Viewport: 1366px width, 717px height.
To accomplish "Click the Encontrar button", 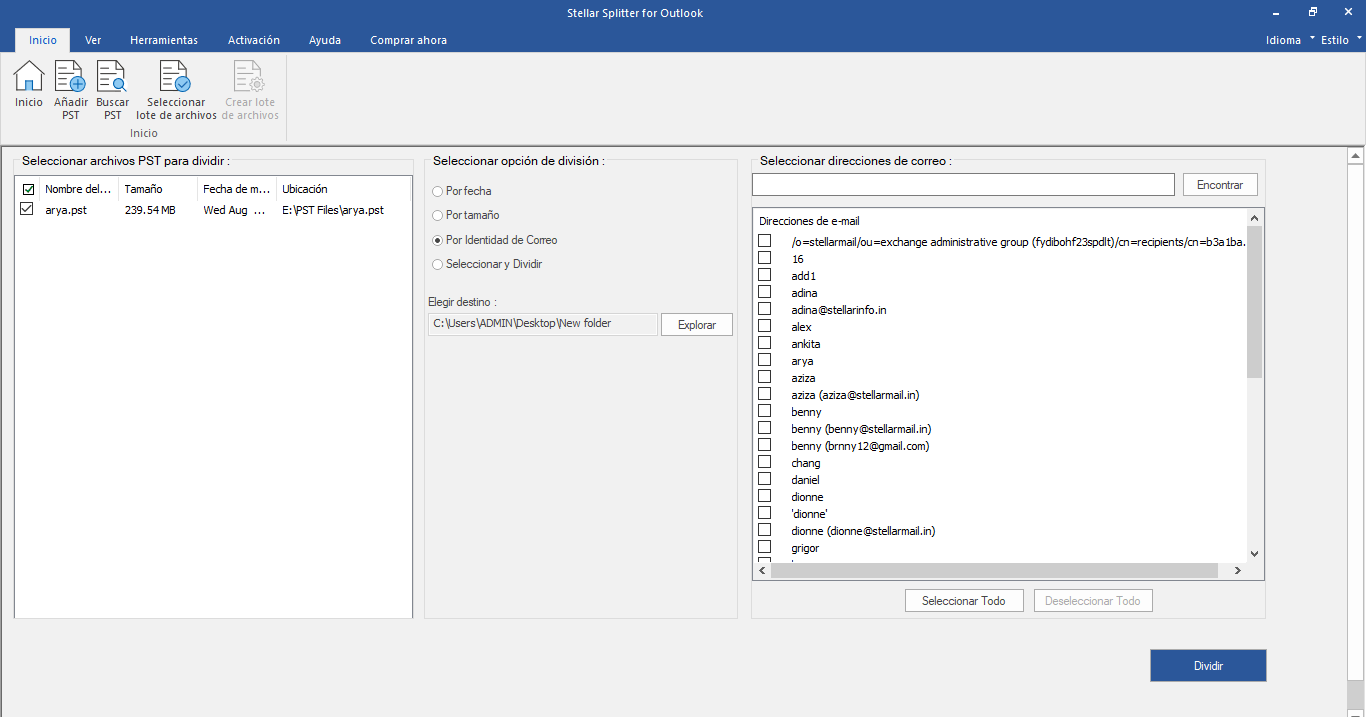I will (1220, 185).
